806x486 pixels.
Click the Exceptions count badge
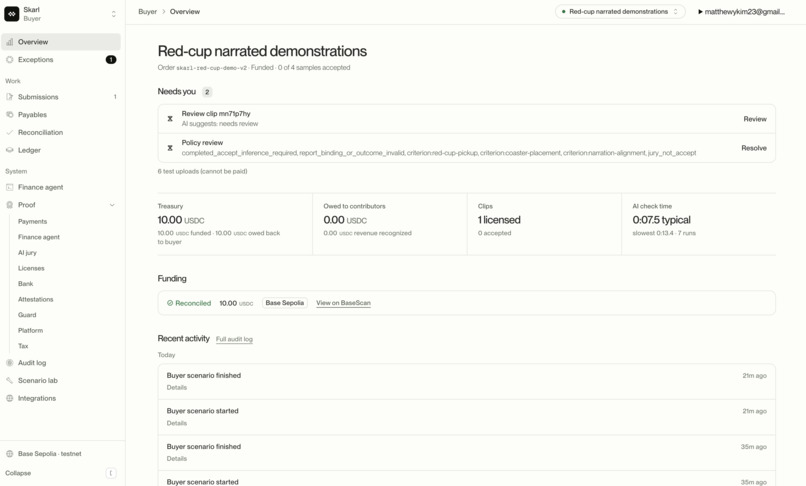tap(111, 60)
